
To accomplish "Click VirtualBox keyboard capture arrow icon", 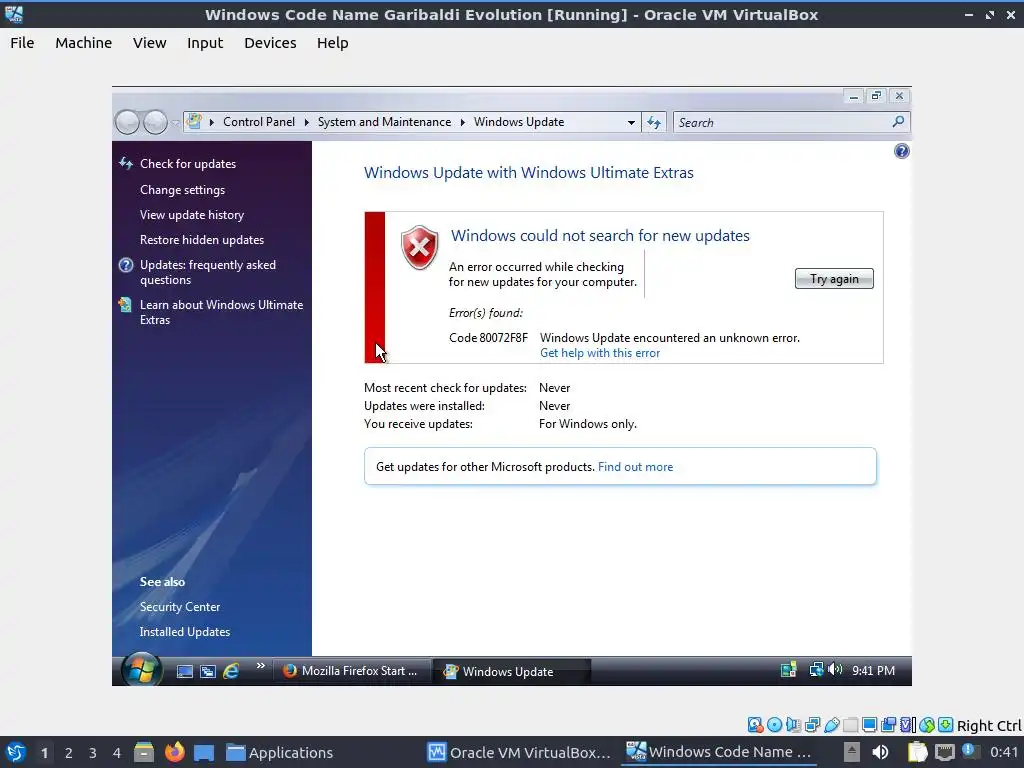I will point(946,725).
